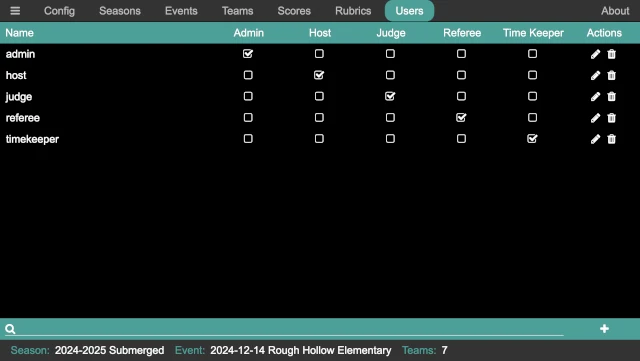
Task: Click the Judge column header
Action: [x=391, y=33]
